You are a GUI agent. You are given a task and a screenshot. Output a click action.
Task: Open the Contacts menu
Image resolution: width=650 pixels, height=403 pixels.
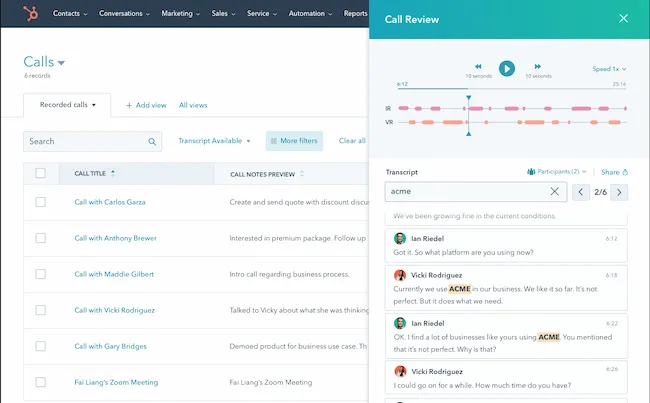(x=70, y=13)
